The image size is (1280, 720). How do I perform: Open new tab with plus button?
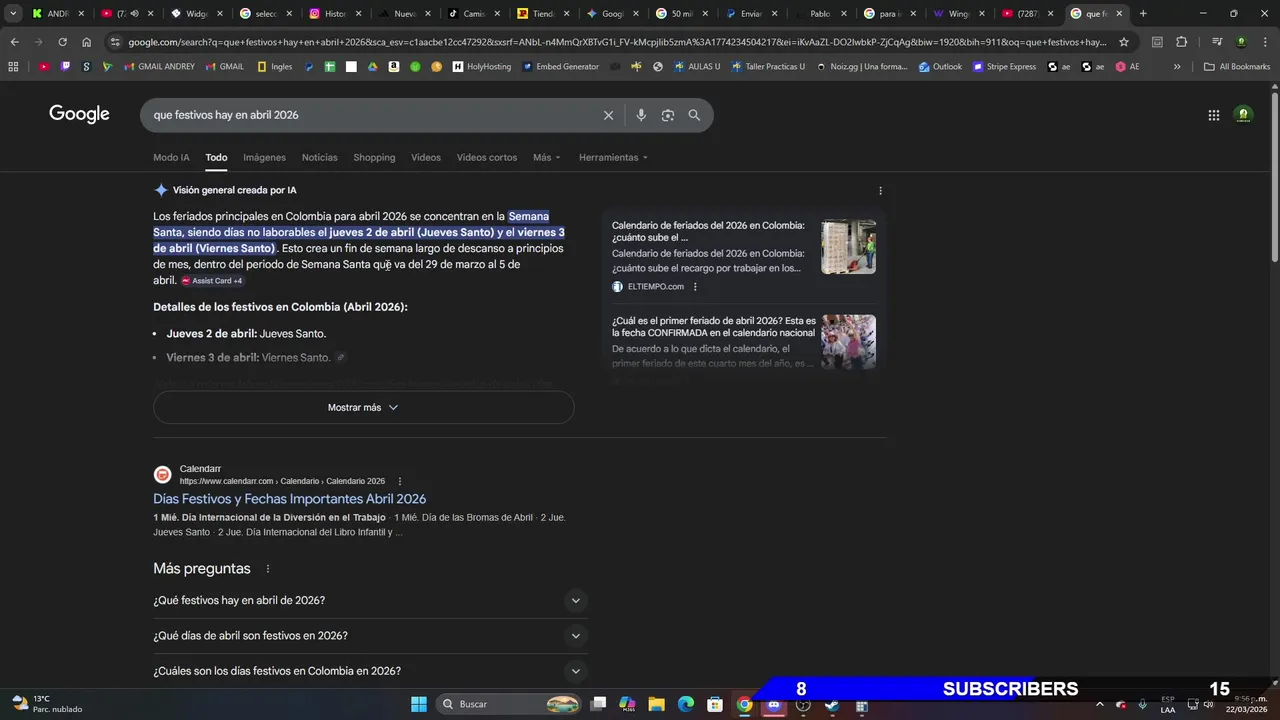tap(1143, 14)
